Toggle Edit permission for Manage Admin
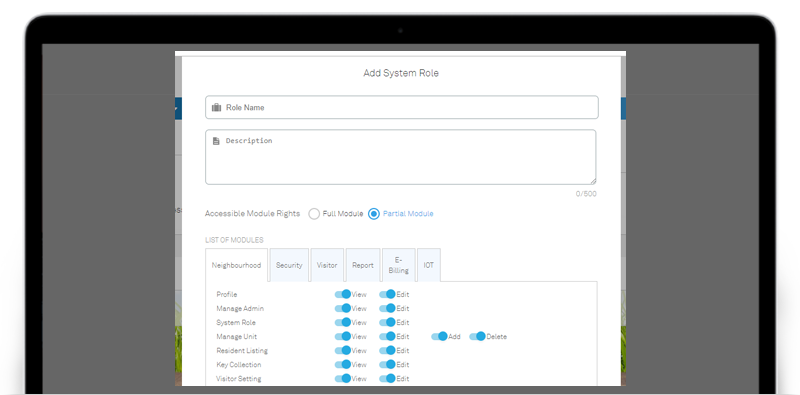800x395 pixels. (387, 308)
